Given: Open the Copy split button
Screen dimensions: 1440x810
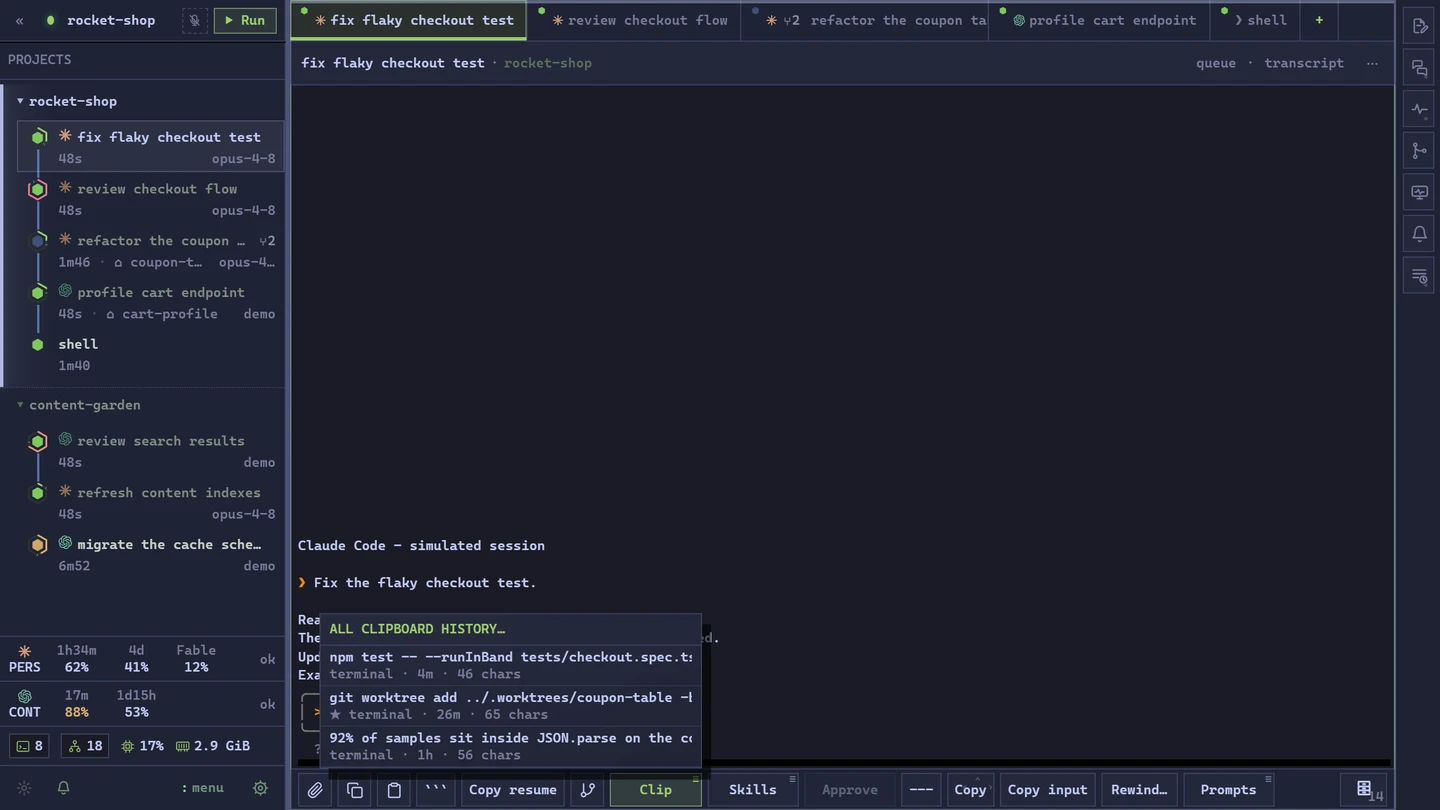Looking at the screenshot, I should (970, 790).
